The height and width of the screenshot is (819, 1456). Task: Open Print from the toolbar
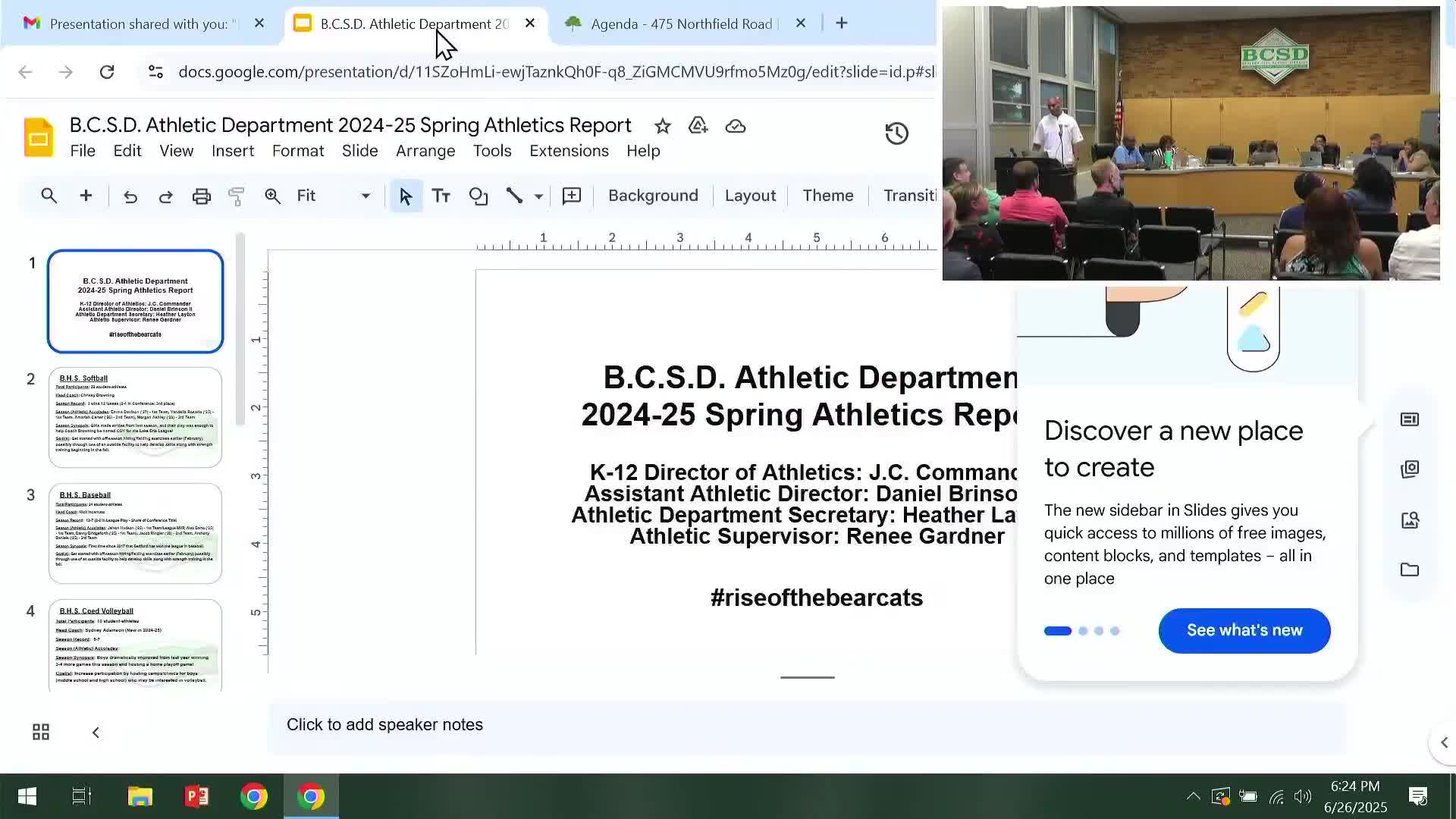click(201, 196)
